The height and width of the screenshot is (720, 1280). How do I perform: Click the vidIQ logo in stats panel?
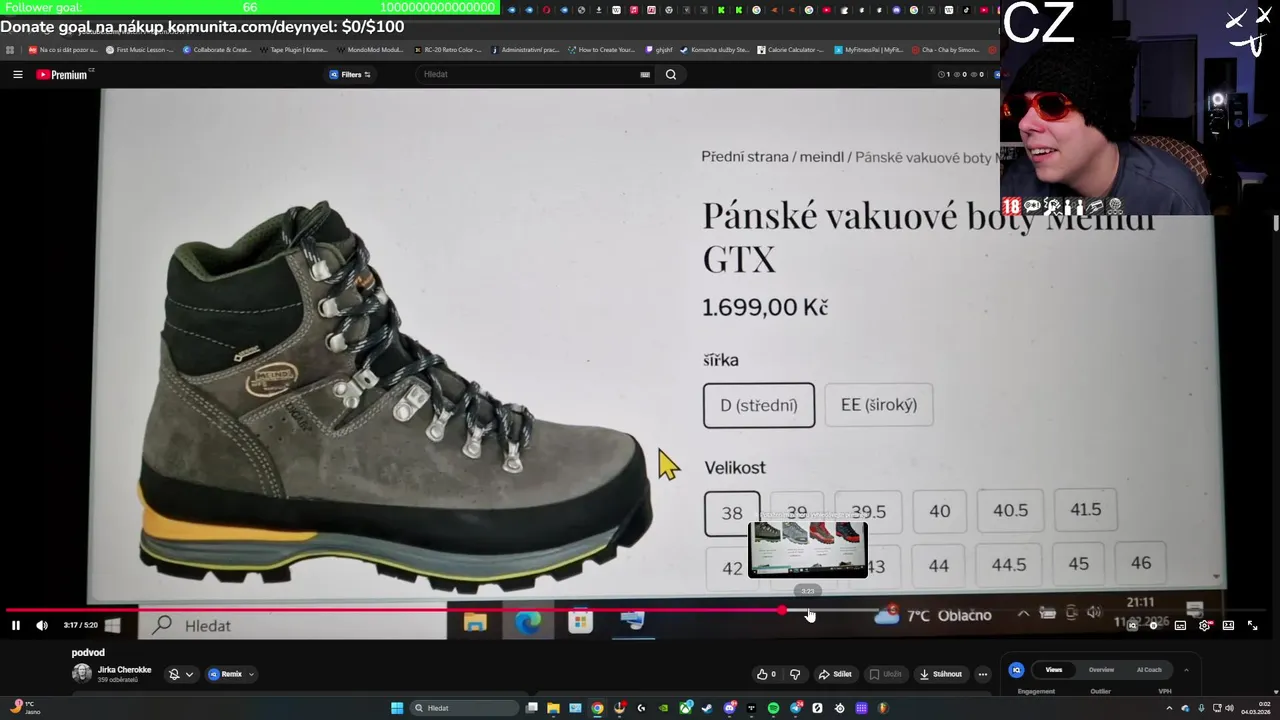coord(1016,670)
